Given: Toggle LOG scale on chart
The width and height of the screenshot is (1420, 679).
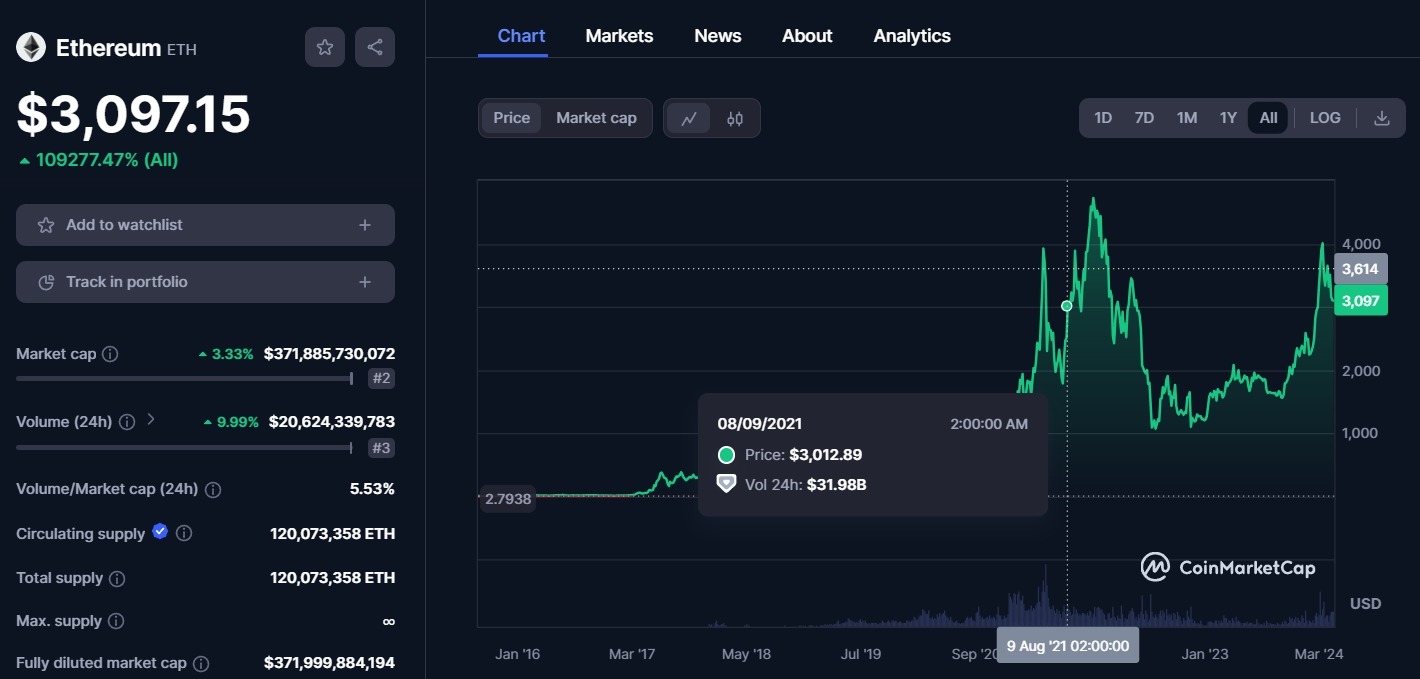Looking at the screenshot, I should [1325, 118].
